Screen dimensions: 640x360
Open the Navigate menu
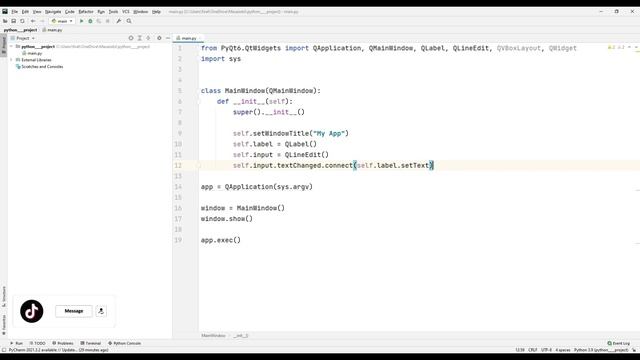tap(53, 12)
